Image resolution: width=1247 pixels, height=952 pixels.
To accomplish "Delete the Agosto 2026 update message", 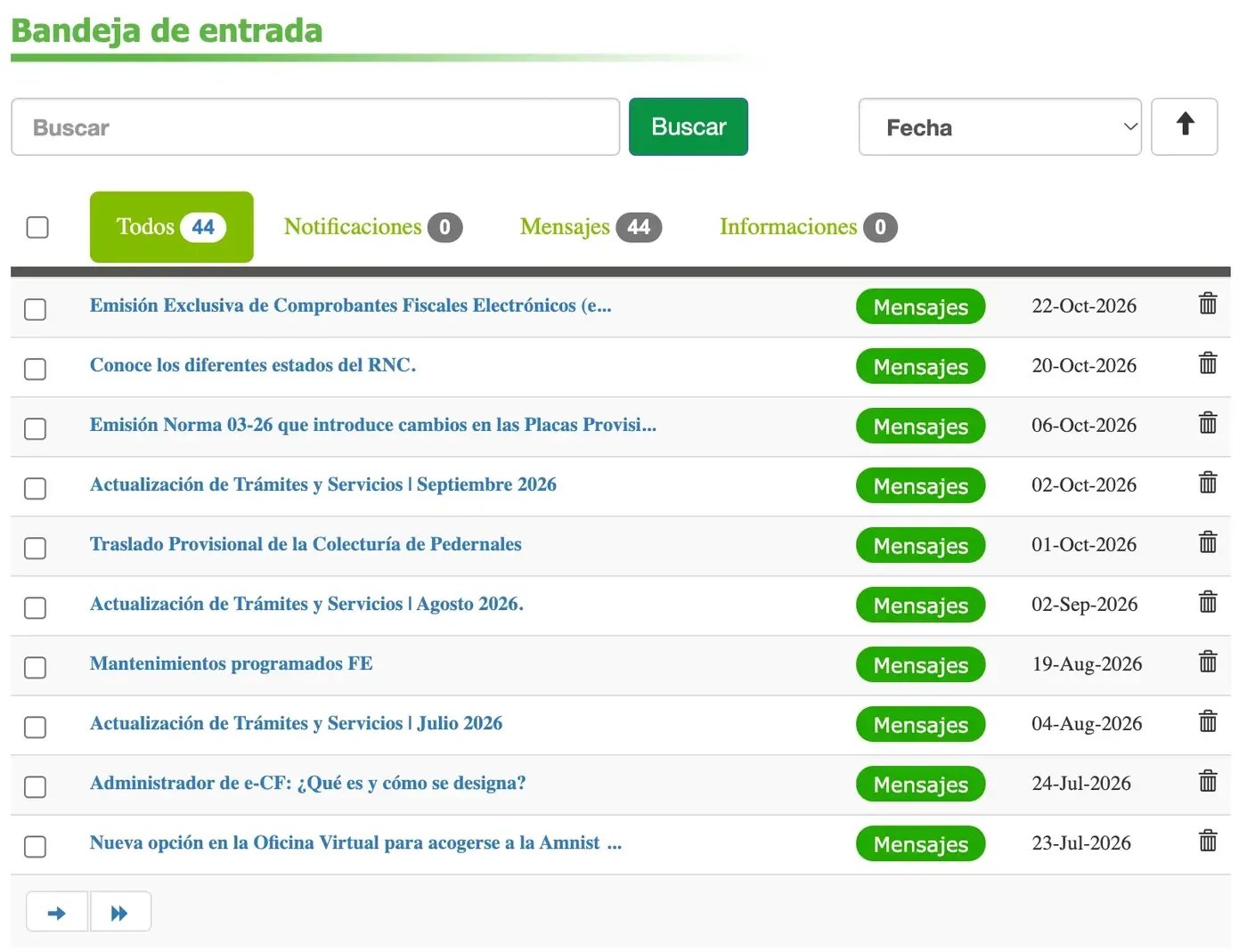I will point(1208,602).
